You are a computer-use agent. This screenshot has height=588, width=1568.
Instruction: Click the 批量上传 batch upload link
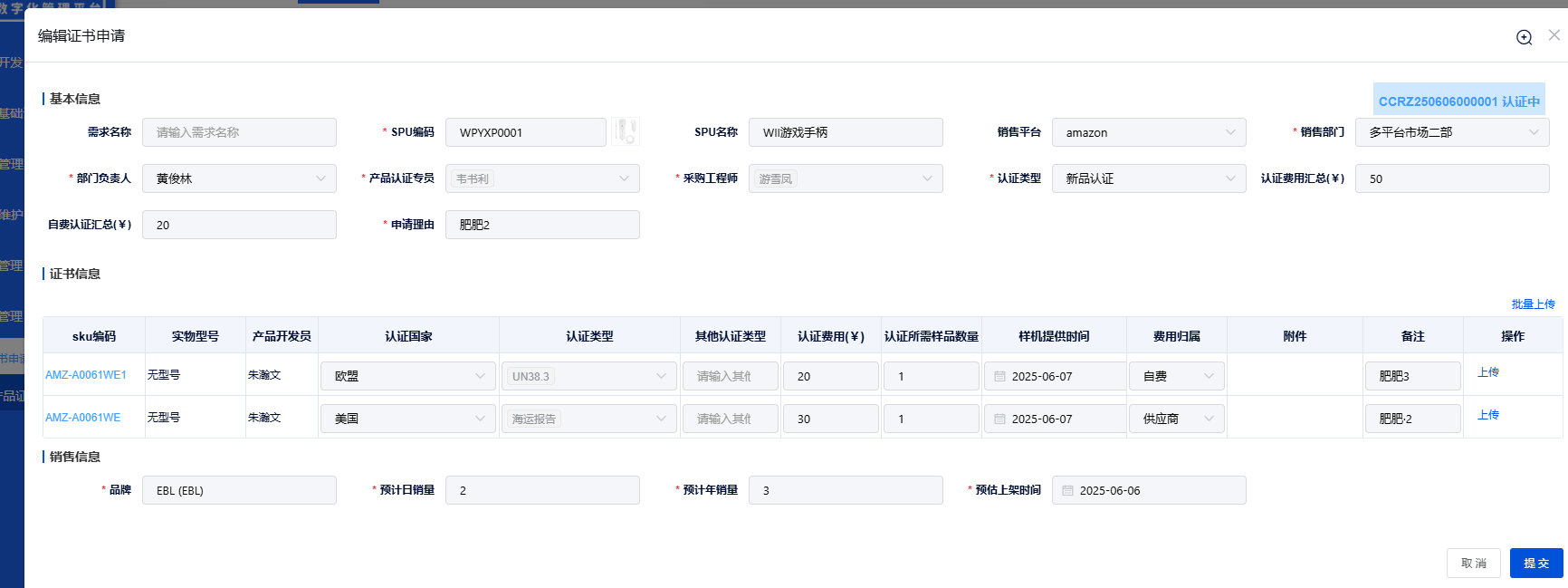click(x=1533, y=304)
